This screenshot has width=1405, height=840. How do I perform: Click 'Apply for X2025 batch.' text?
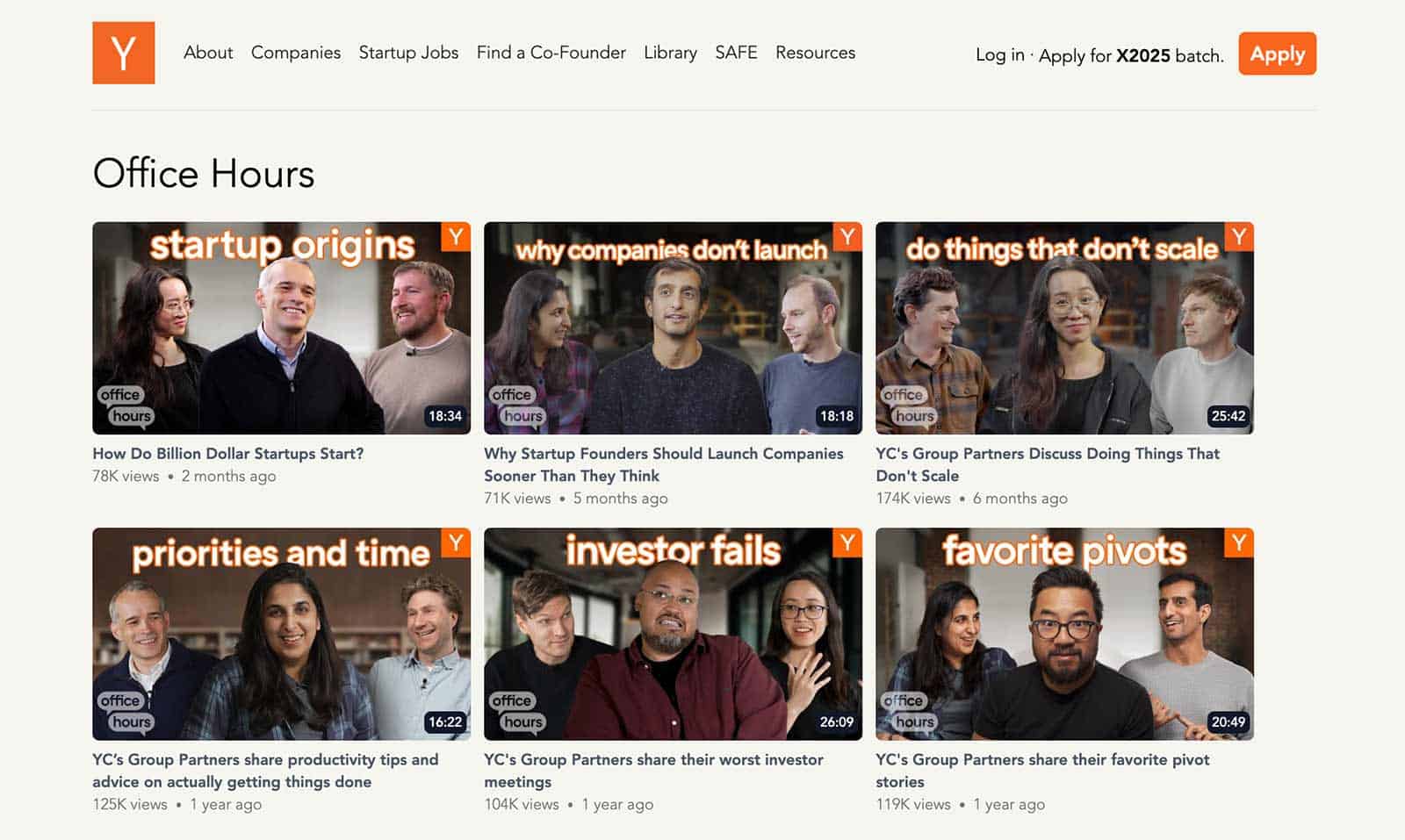[1131, 55]
